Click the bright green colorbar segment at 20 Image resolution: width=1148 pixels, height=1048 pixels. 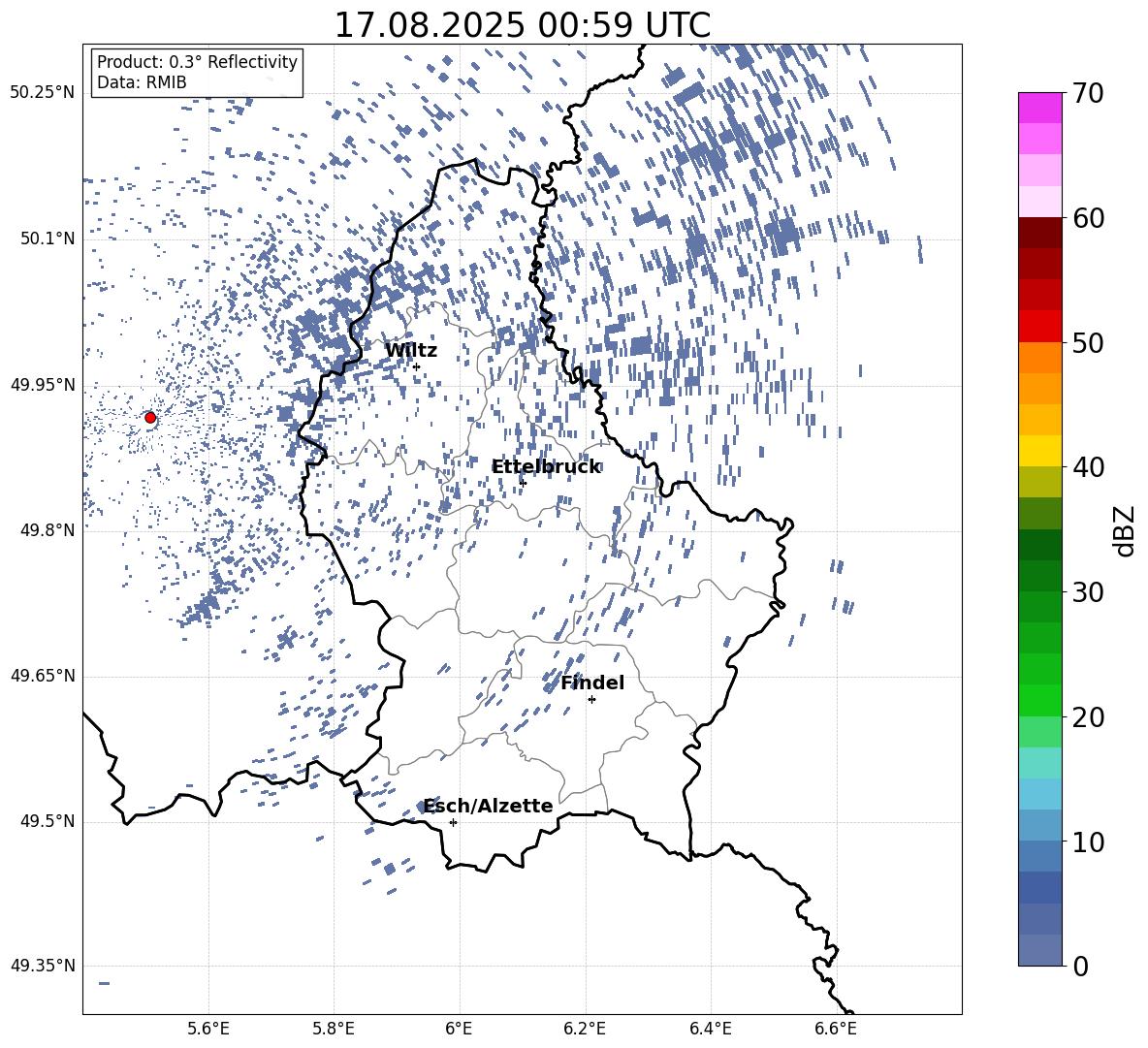[x=1039, y=700]
